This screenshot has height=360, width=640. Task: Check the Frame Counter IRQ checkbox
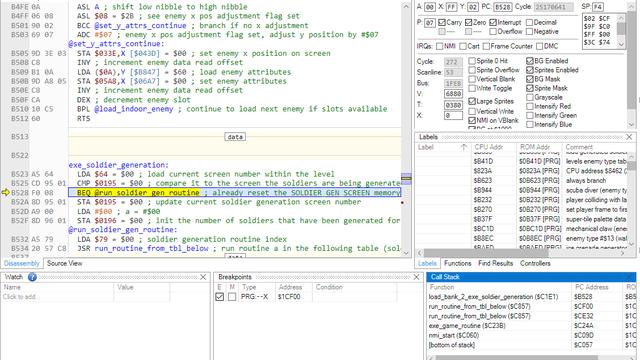(486, 46)
